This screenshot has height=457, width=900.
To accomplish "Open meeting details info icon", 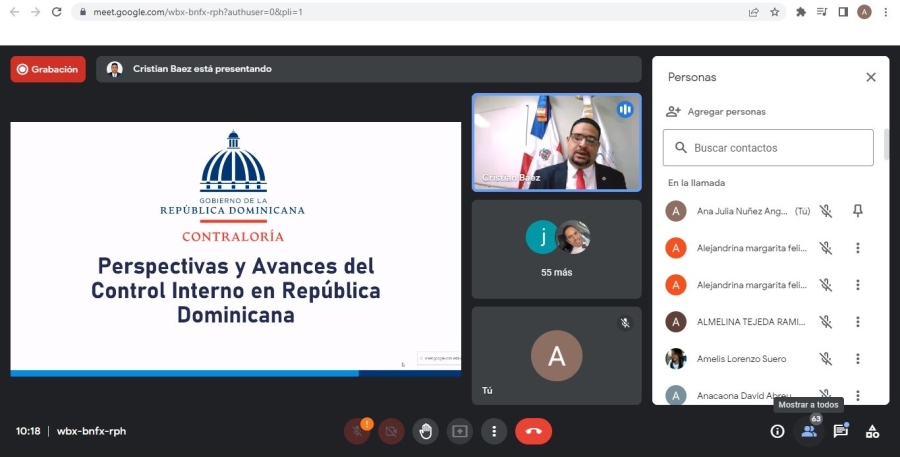I will (777, 431).
